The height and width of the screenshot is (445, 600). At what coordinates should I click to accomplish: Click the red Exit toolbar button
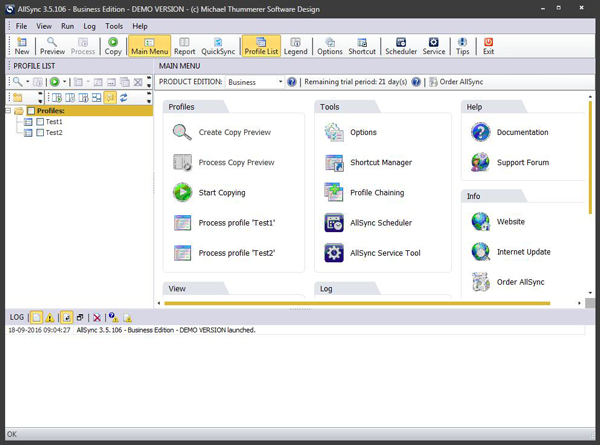[x=488, y=46]
